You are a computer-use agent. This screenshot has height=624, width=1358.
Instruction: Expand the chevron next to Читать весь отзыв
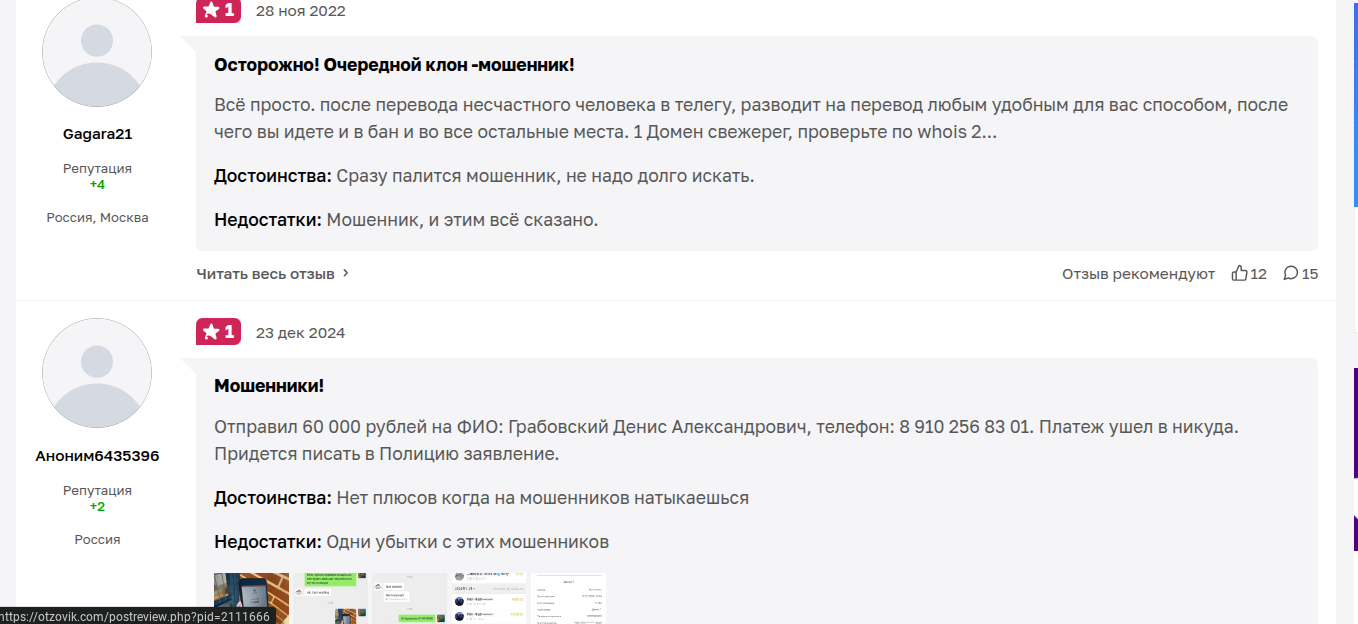pos(346,273)
